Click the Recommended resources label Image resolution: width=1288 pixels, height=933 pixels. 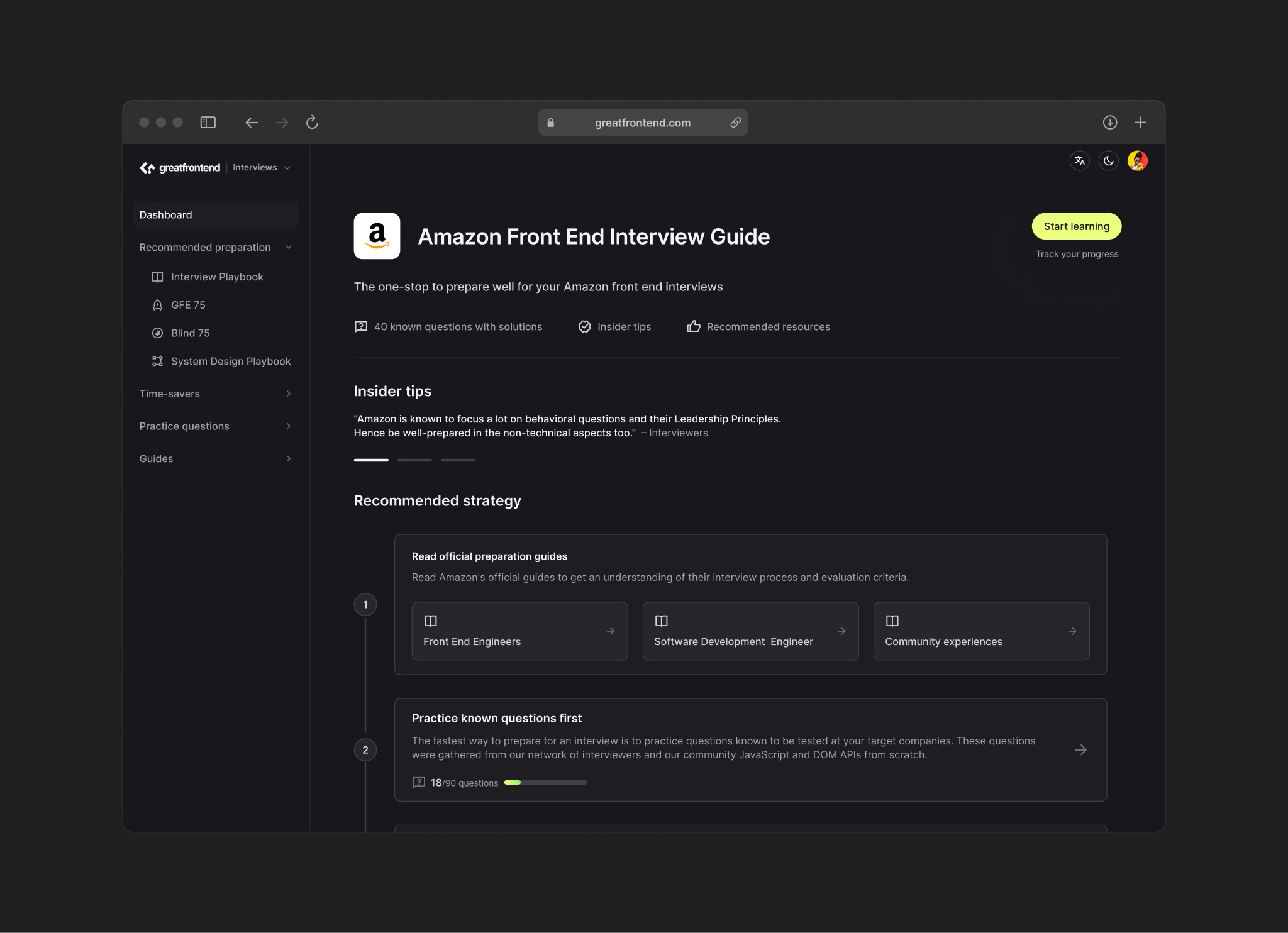click(x=769, y=327)
